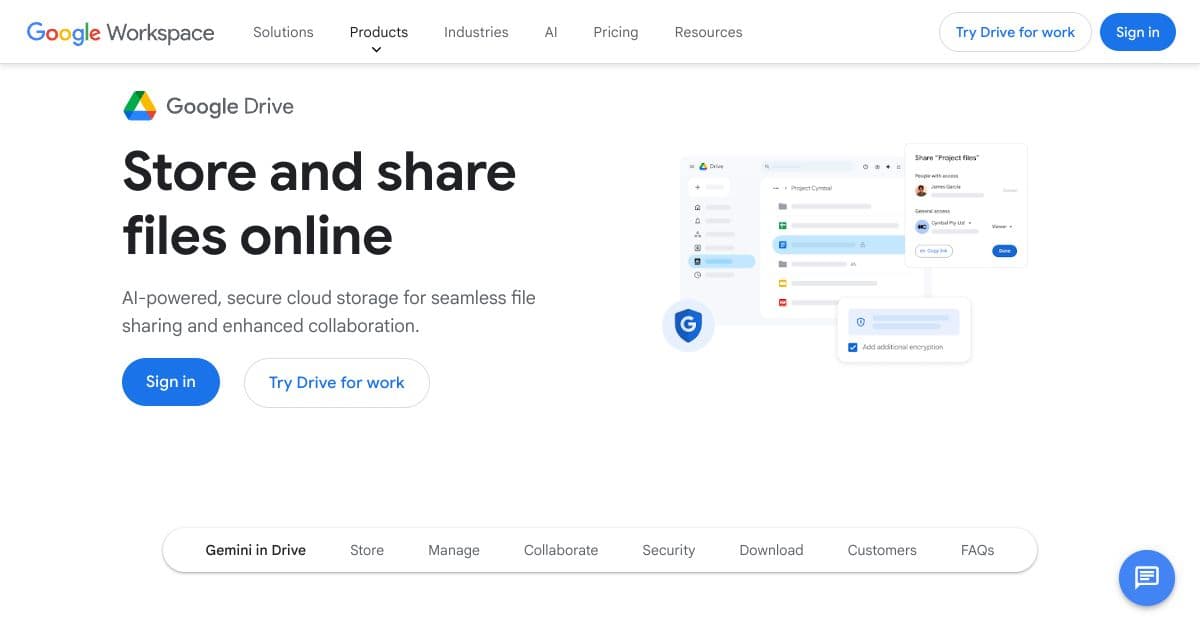
Task: Click the Google Drive triangle logo
Action: click(x=702, y=166)
